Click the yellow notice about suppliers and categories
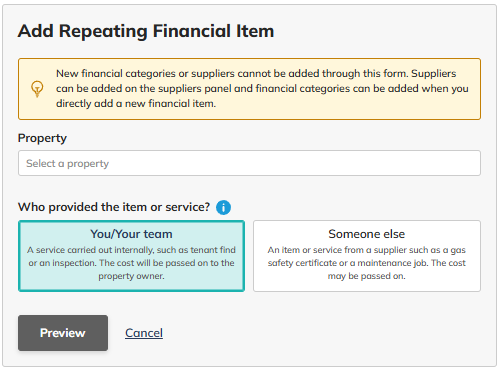The height and width of the screenshot is (369, 500). pos(249,89)
